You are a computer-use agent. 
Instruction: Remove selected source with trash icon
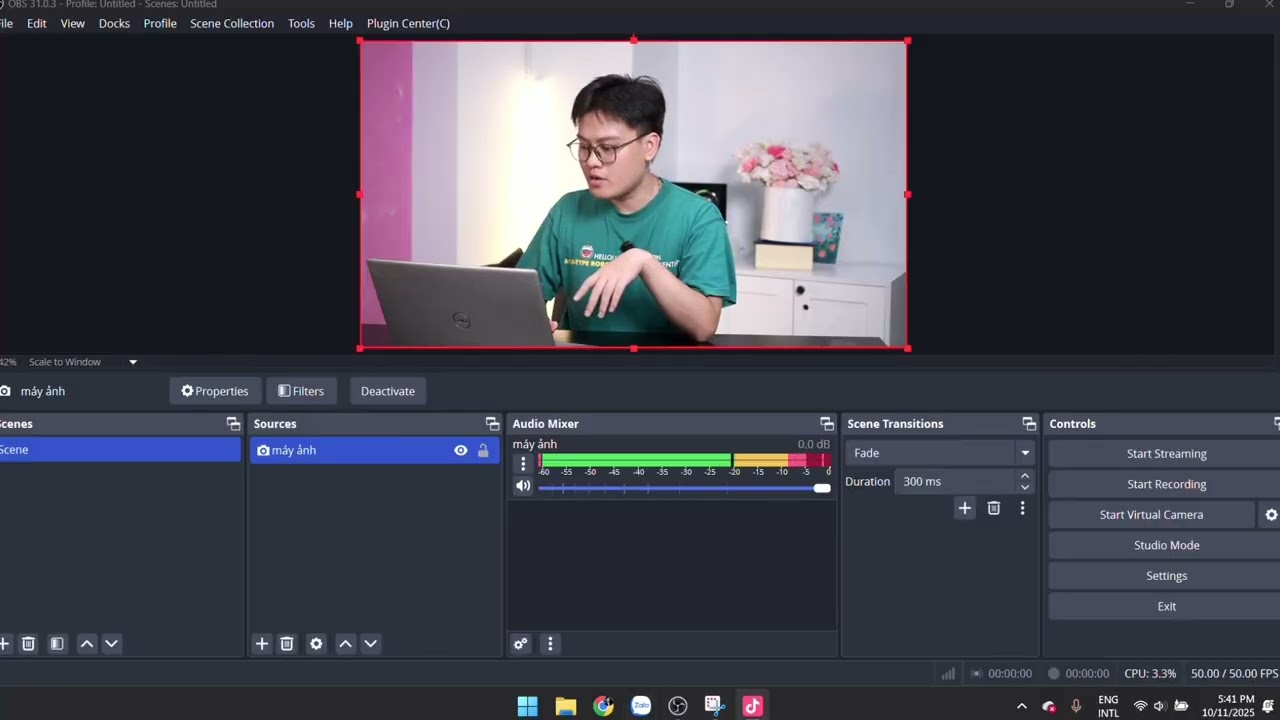pyautogui.click(x=287, y=644)
